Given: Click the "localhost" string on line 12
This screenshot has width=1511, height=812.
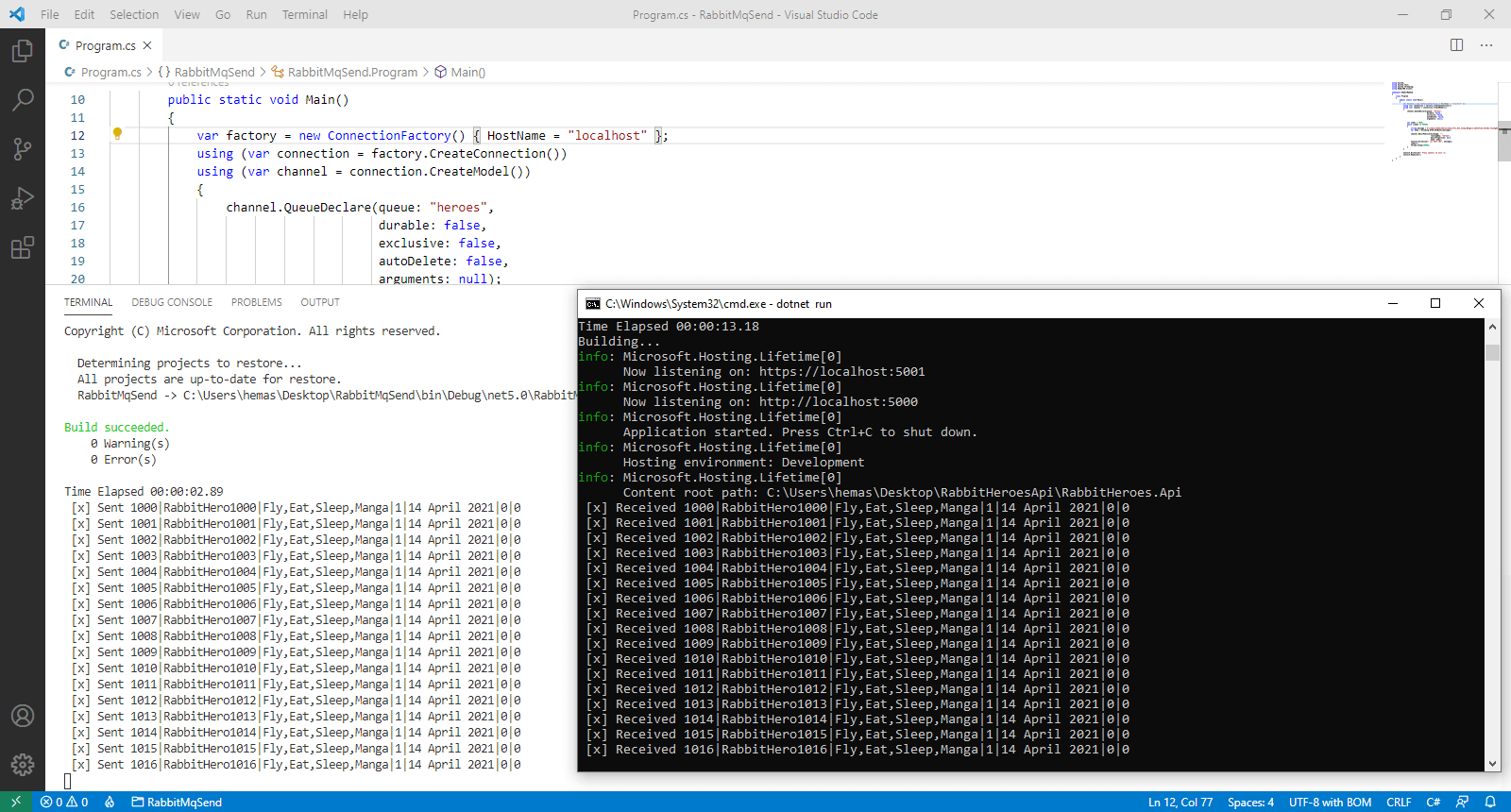Looking at the screenshot, I should 607,135.
